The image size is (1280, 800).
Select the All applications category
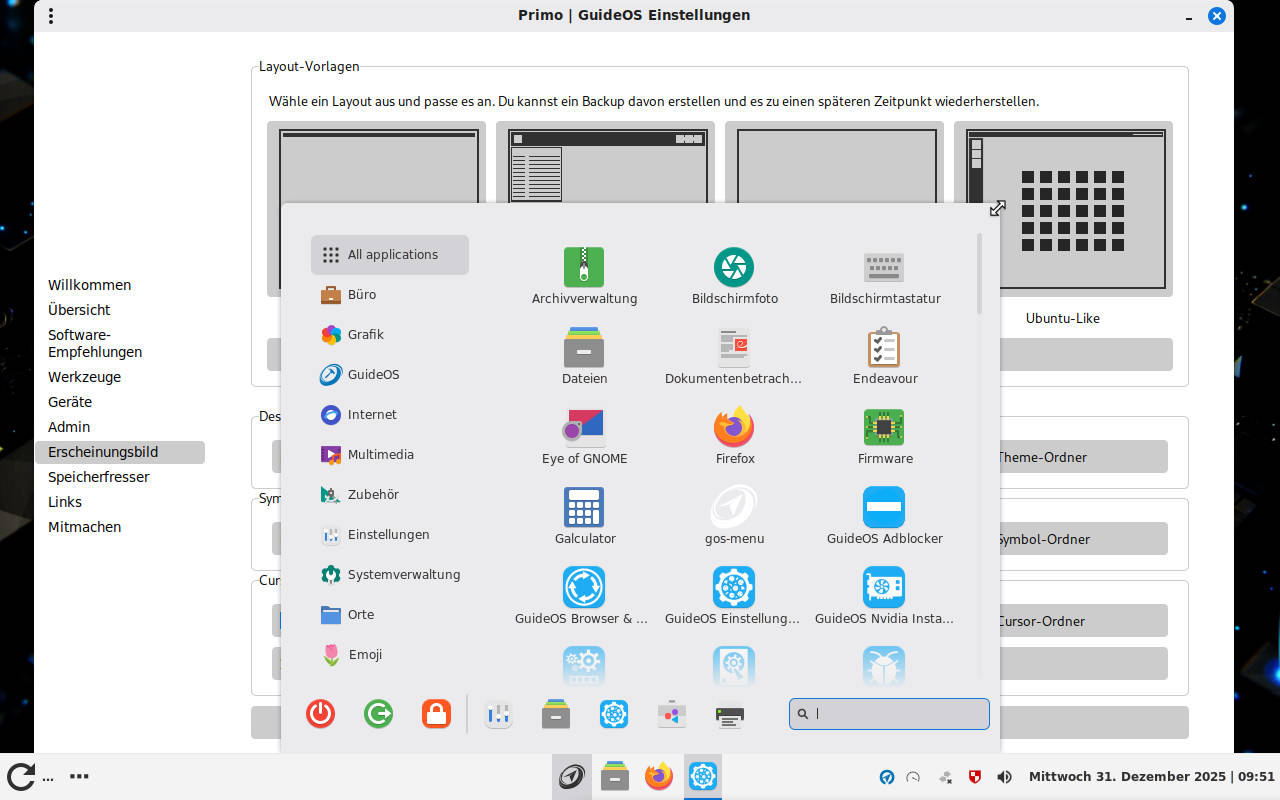tap(390, 255)
